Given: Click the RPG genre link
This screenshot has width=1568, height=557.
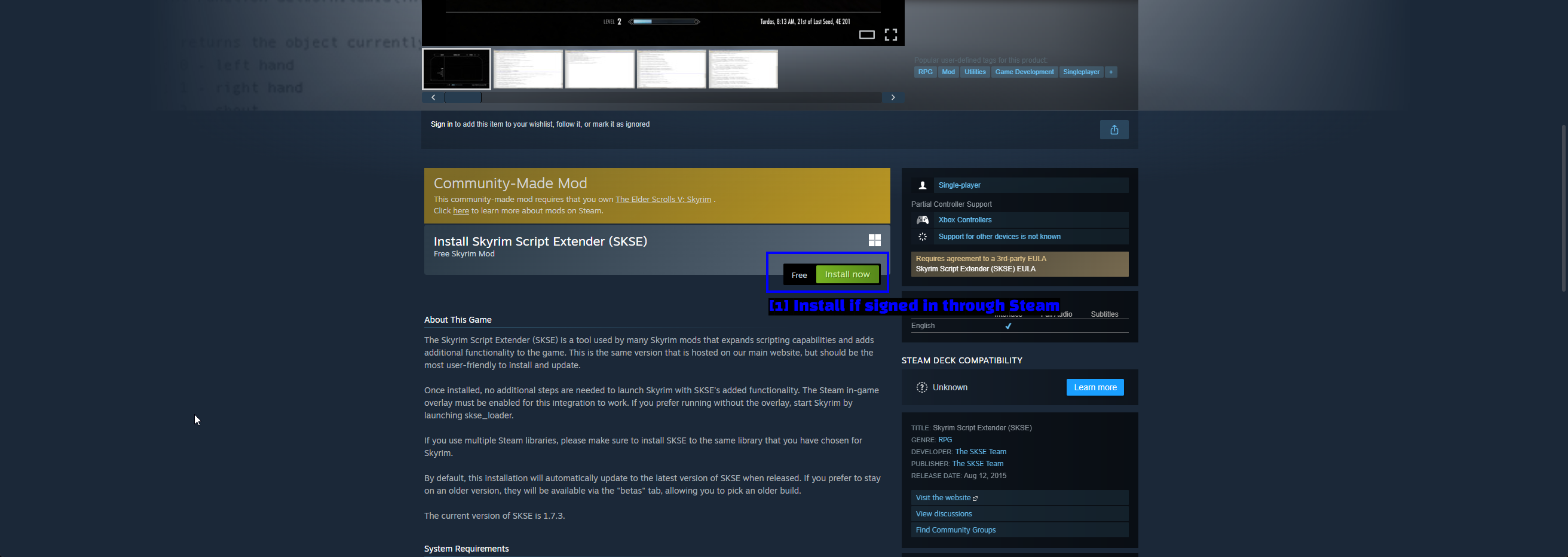Looking at the screenshot, I should [x=945, y=439].
